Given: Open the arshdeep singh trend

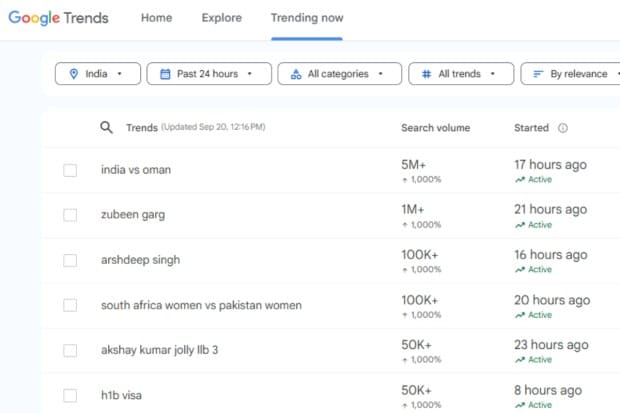Looking at the screenshot, I should coord(140,260).
